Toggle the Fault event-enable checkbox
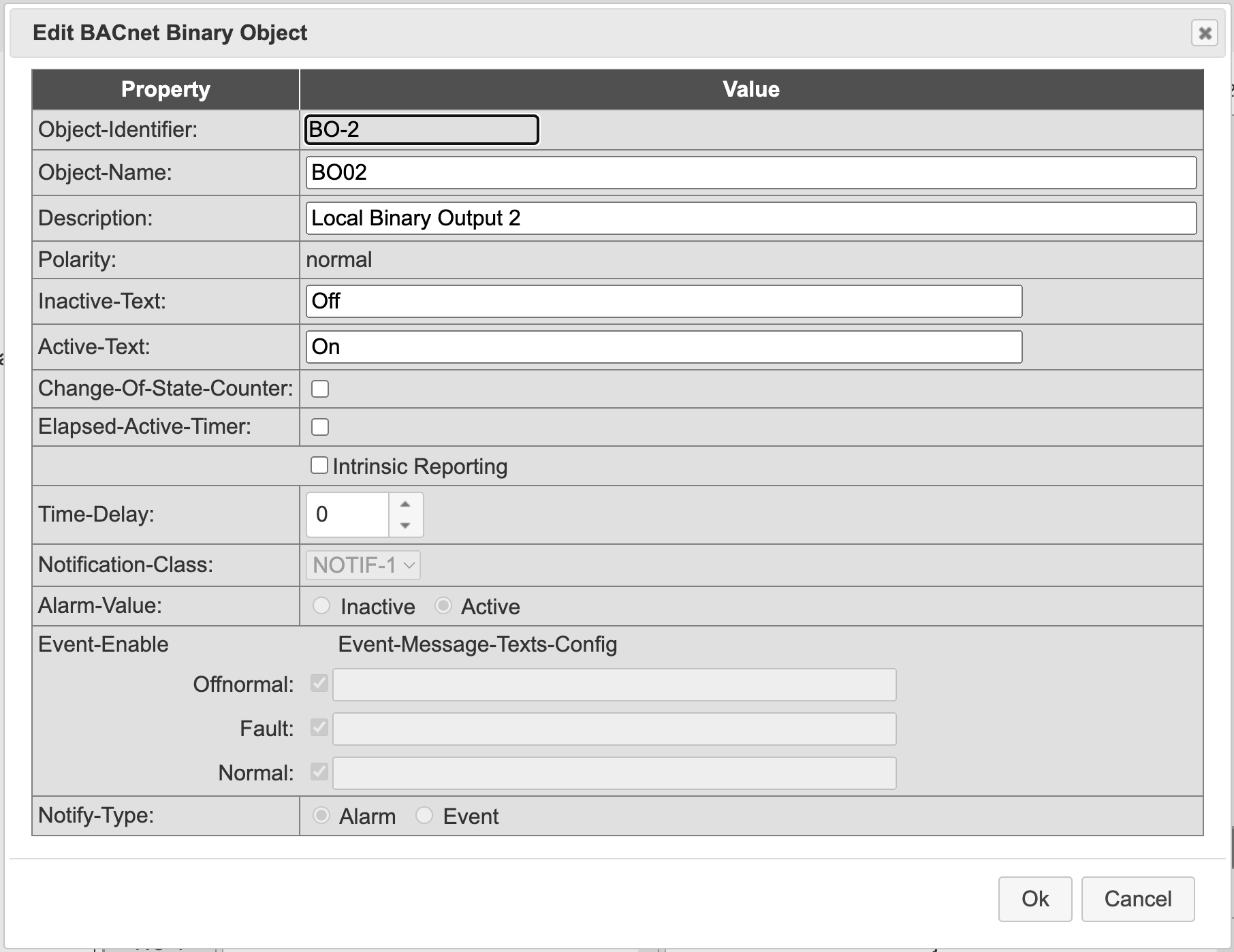The height and width of the screenshot is (952, 1234). tap(319, 727)
